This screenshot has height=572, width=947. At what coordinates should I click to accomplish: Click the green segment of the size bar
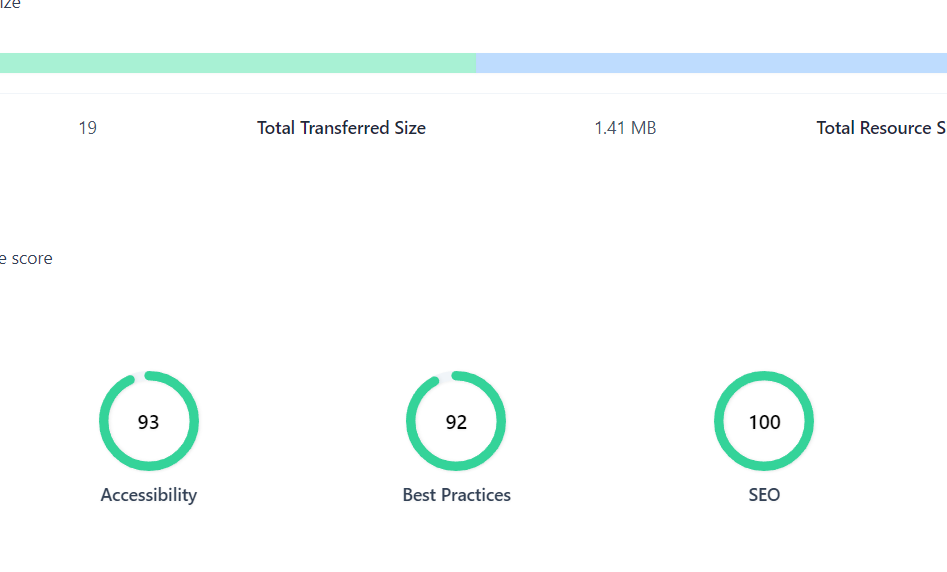point(237,63)
